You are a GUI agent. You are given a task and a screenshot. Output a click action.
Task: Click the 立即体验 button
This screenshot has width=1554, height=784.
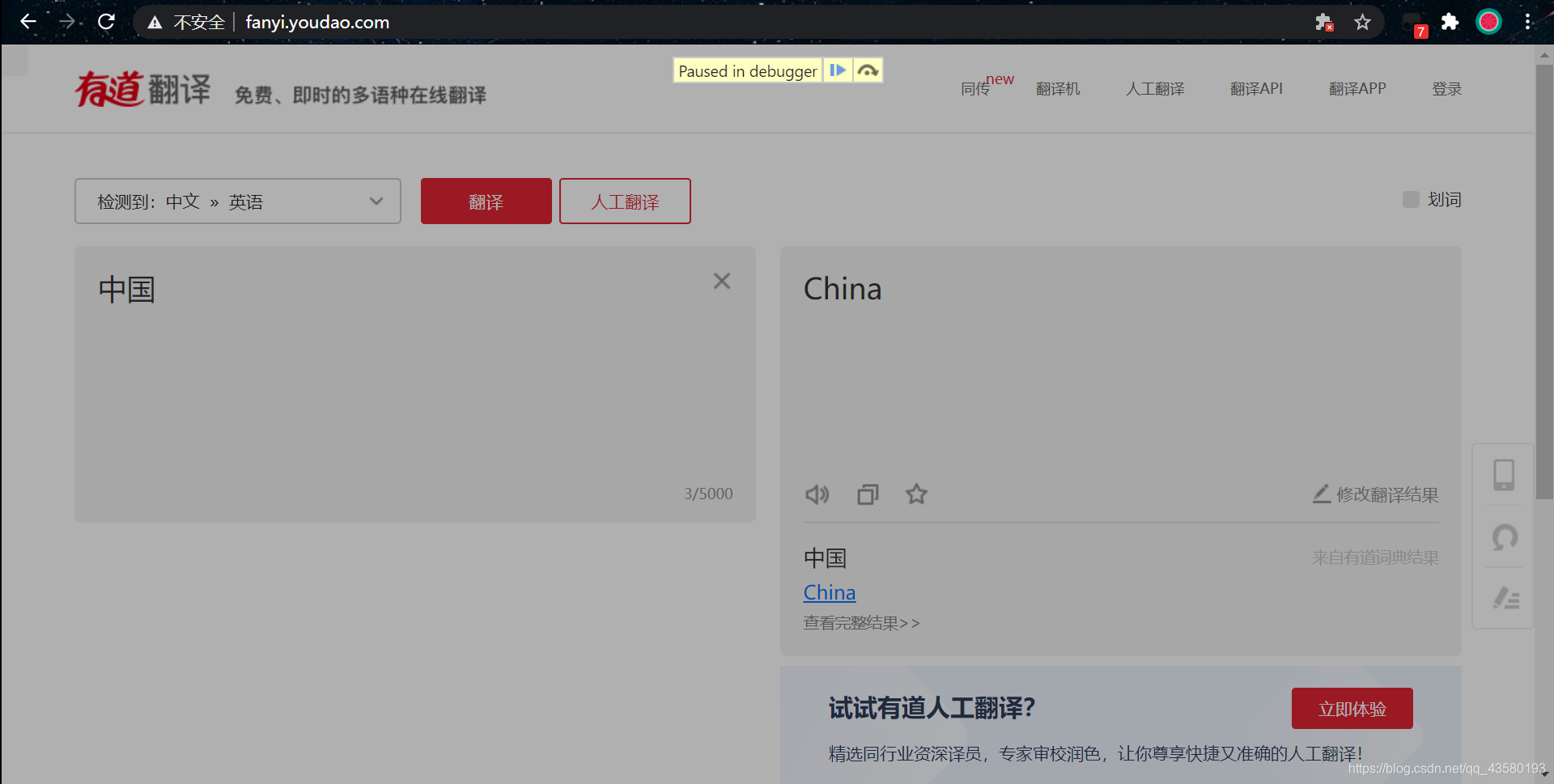pos(1352,709)
